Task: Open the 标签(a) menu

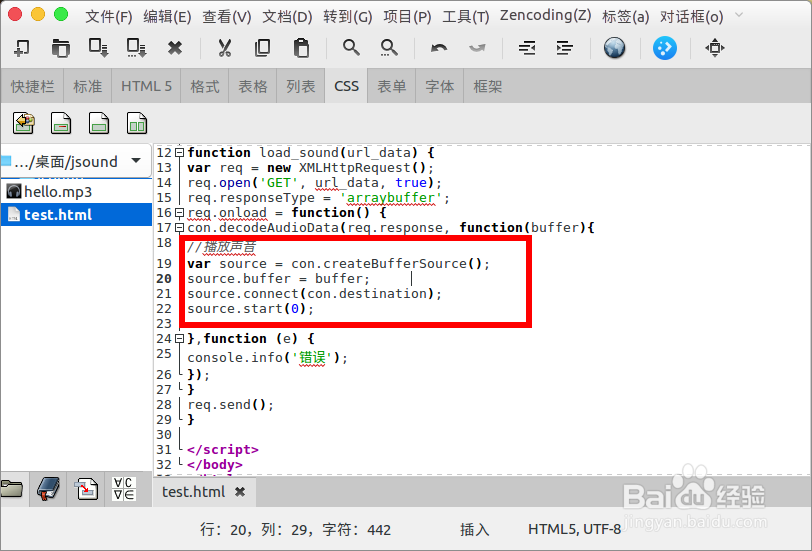Action: [x=625, y=17]
